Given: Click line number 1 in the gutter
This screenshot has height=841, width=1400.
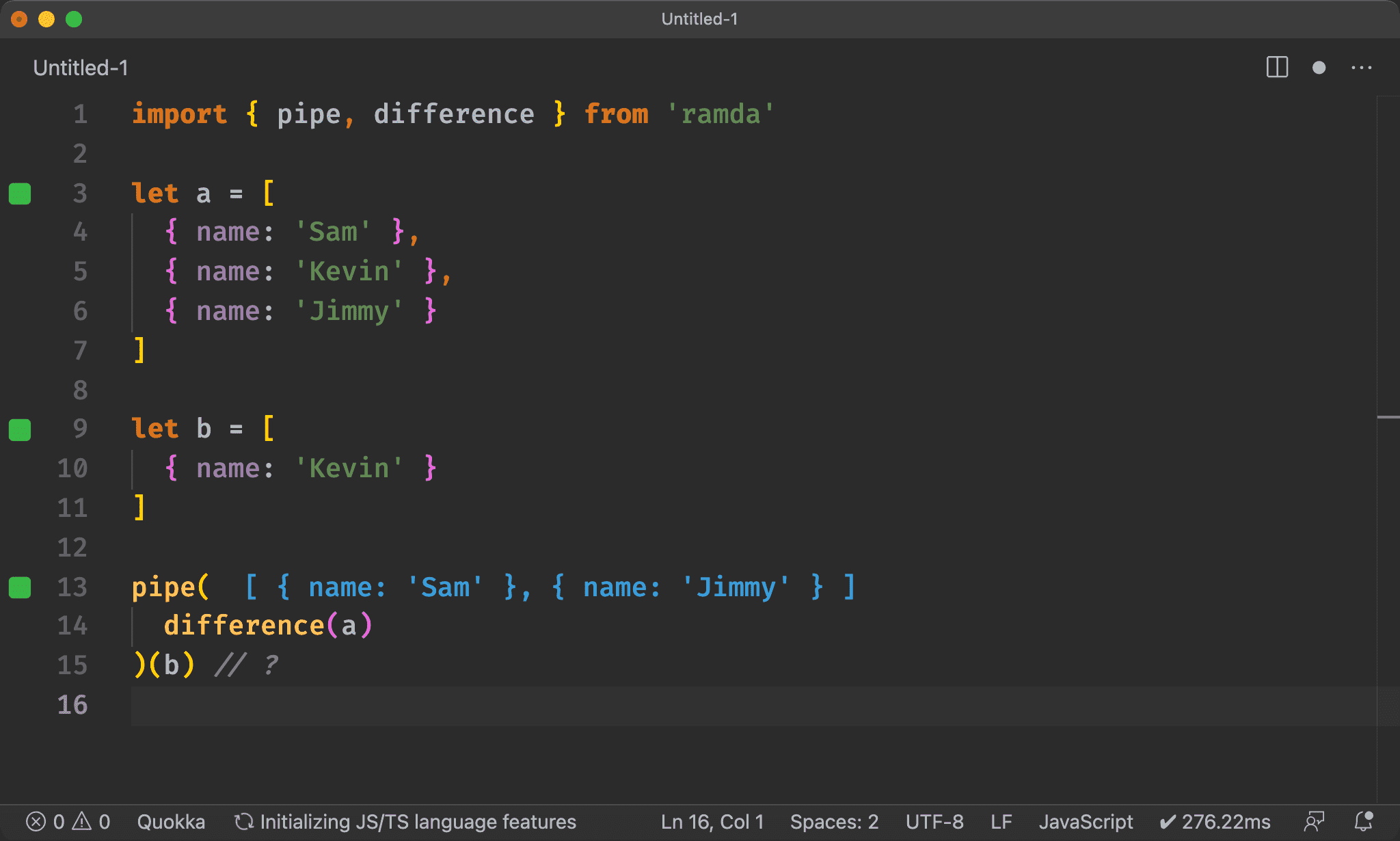Looking at the screenshot, I should click(81, 114).
